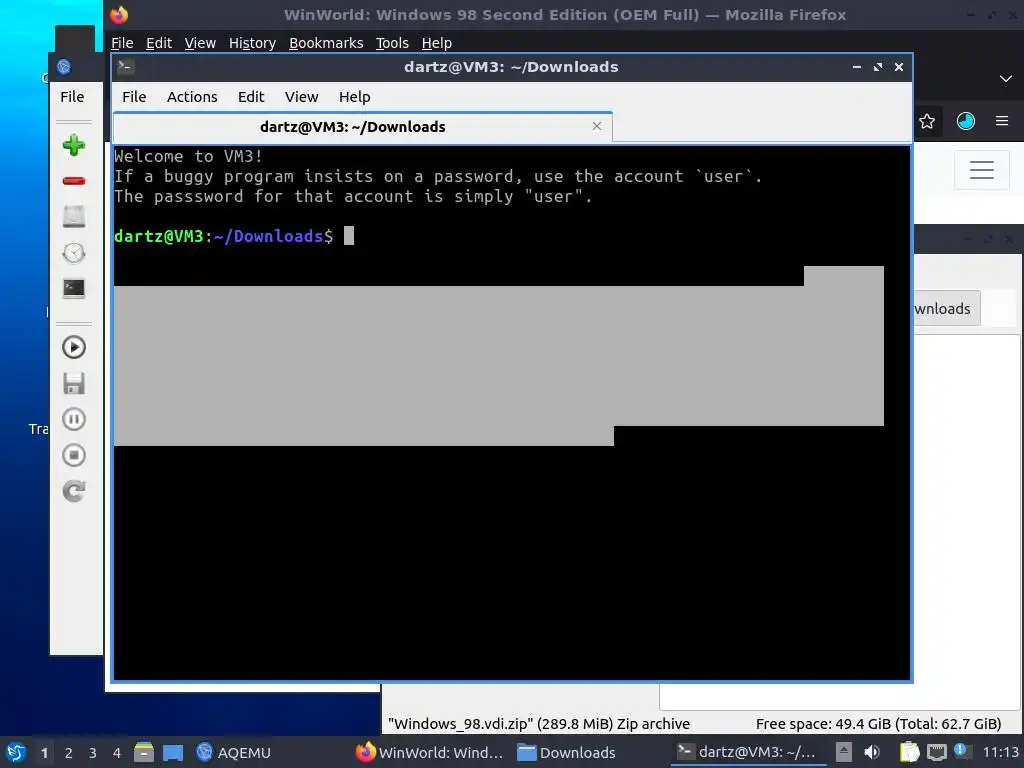Minimize the terminal window
This screenshot has height=768, width=1024.
856,67
